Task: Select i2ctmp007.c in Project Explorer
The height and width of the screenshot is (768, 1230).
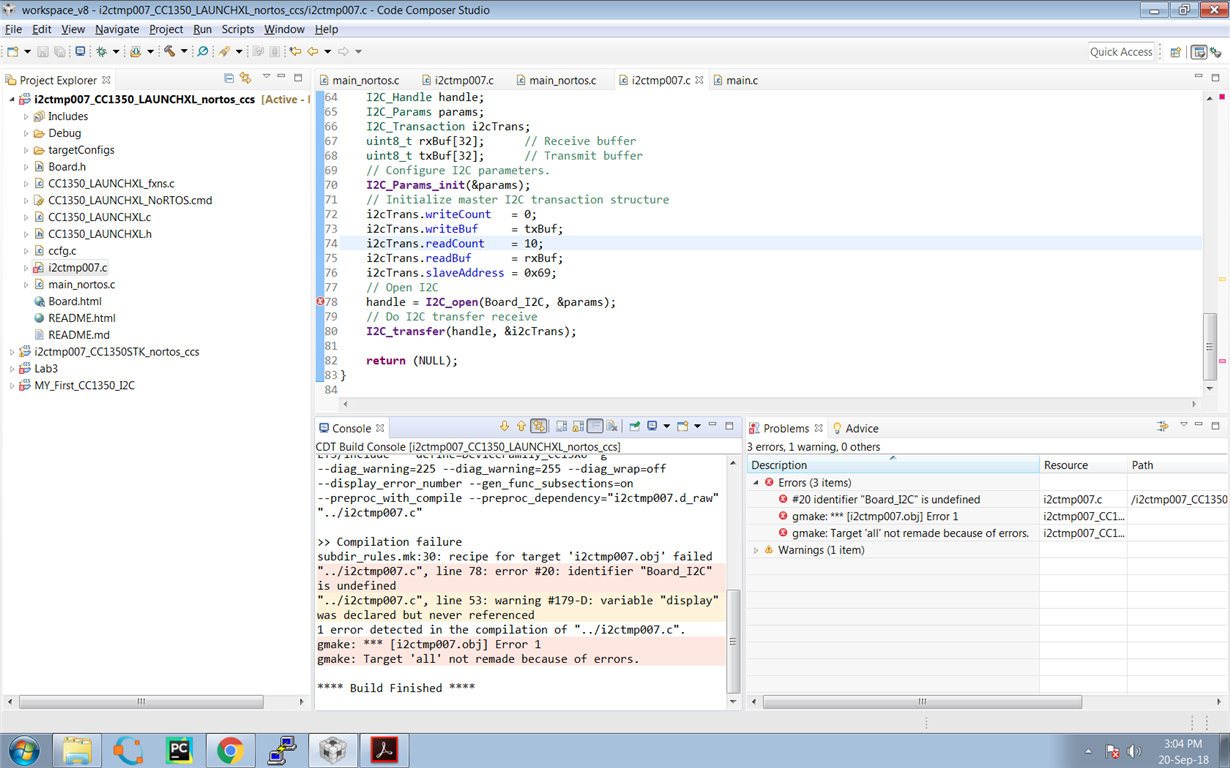Action: coord(77,268)
